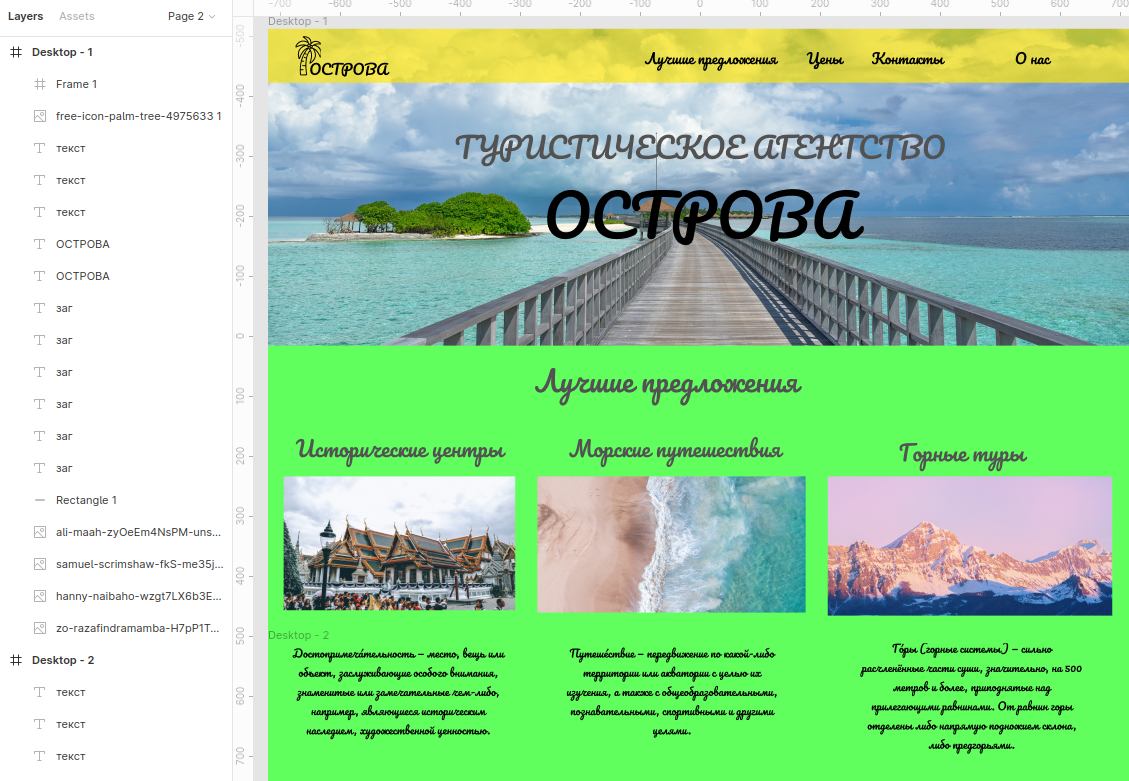This screenshot has width=1129, height=781.
Task: Click image icon of samuel-scrimshaw layer
Action: pos(40,564)
